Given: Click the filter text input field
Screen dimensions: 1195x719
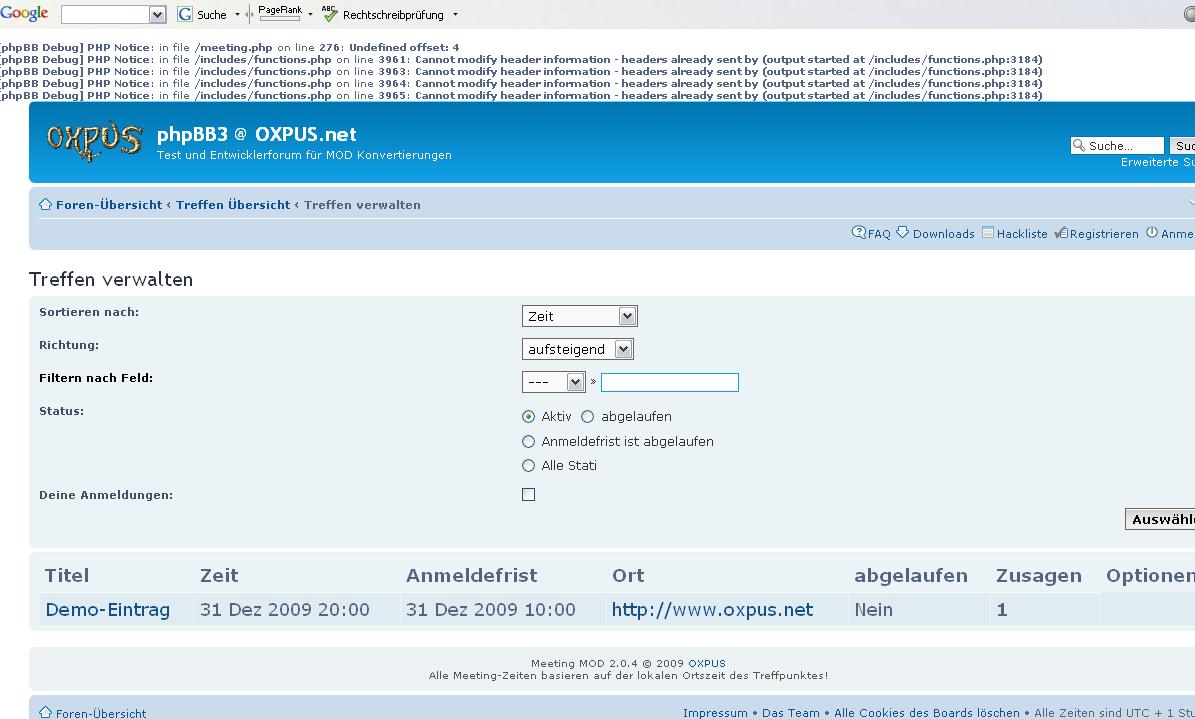Looking at the screenshot, I should coord(669,382).
